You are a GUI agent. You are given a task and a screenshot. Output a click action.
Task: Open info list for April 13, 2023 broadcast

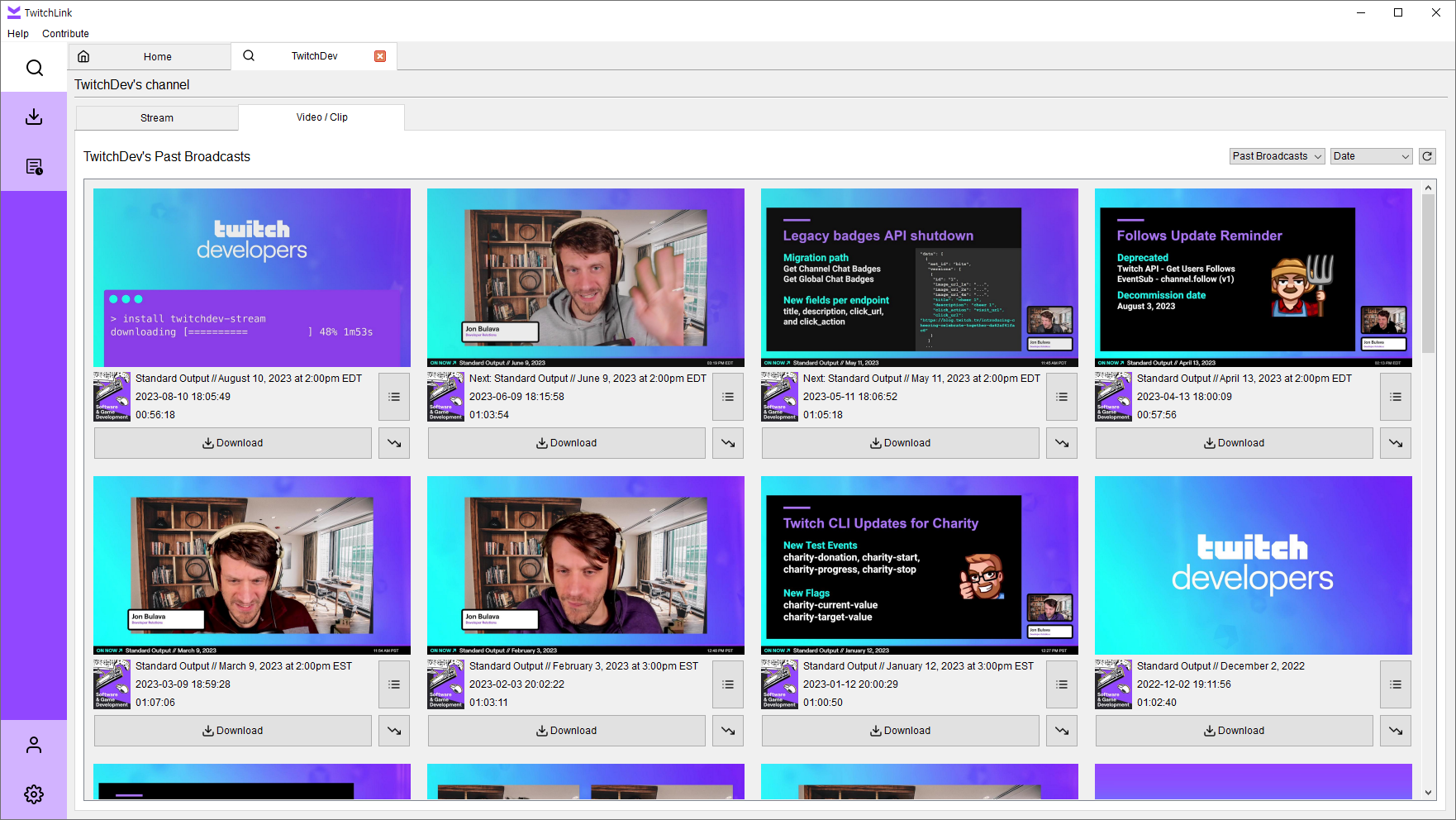tap(1396, 397)
